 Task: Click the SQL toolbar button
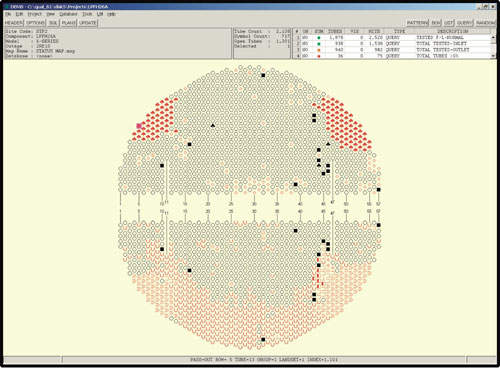53,23
